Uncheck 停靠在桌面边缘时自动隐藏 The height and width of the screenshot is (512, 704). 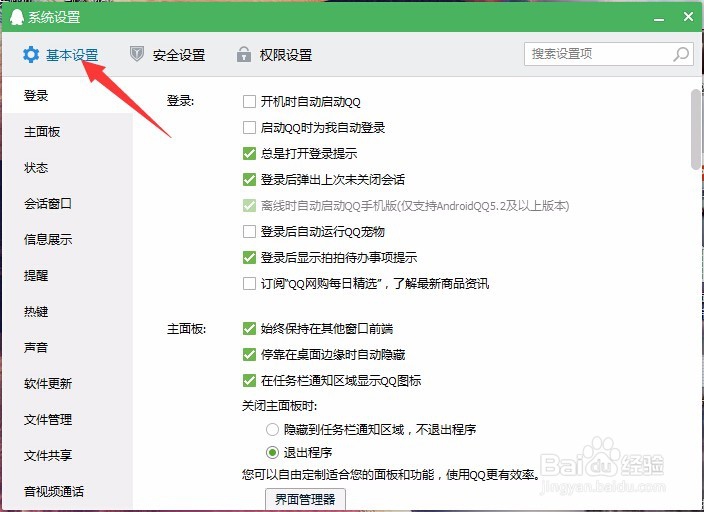click(249, 355)
